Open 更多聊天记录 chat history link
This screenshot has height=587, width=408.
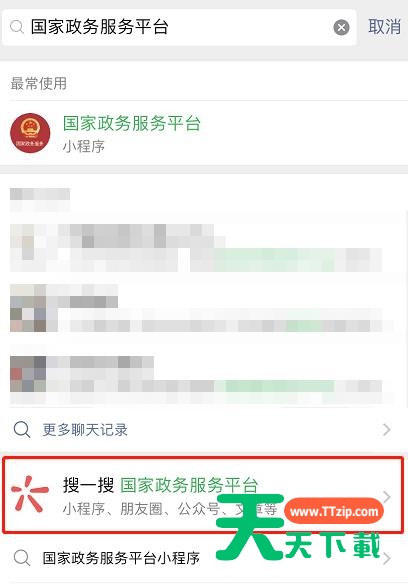point(85,430)
